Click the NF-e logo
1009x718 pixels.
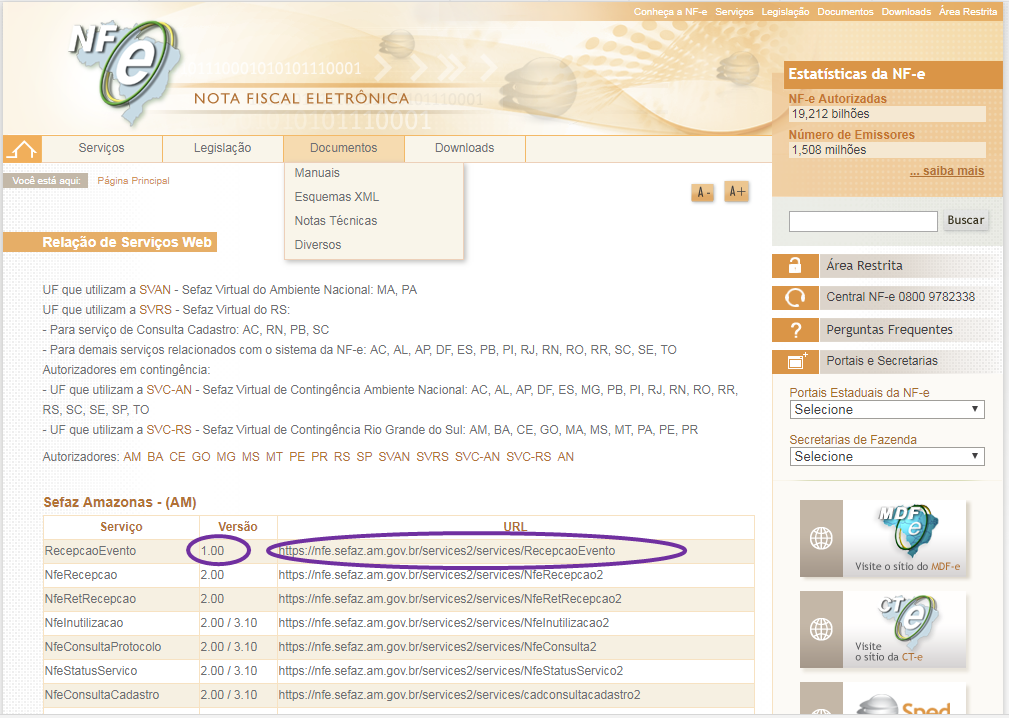click(x=124, y=72)
